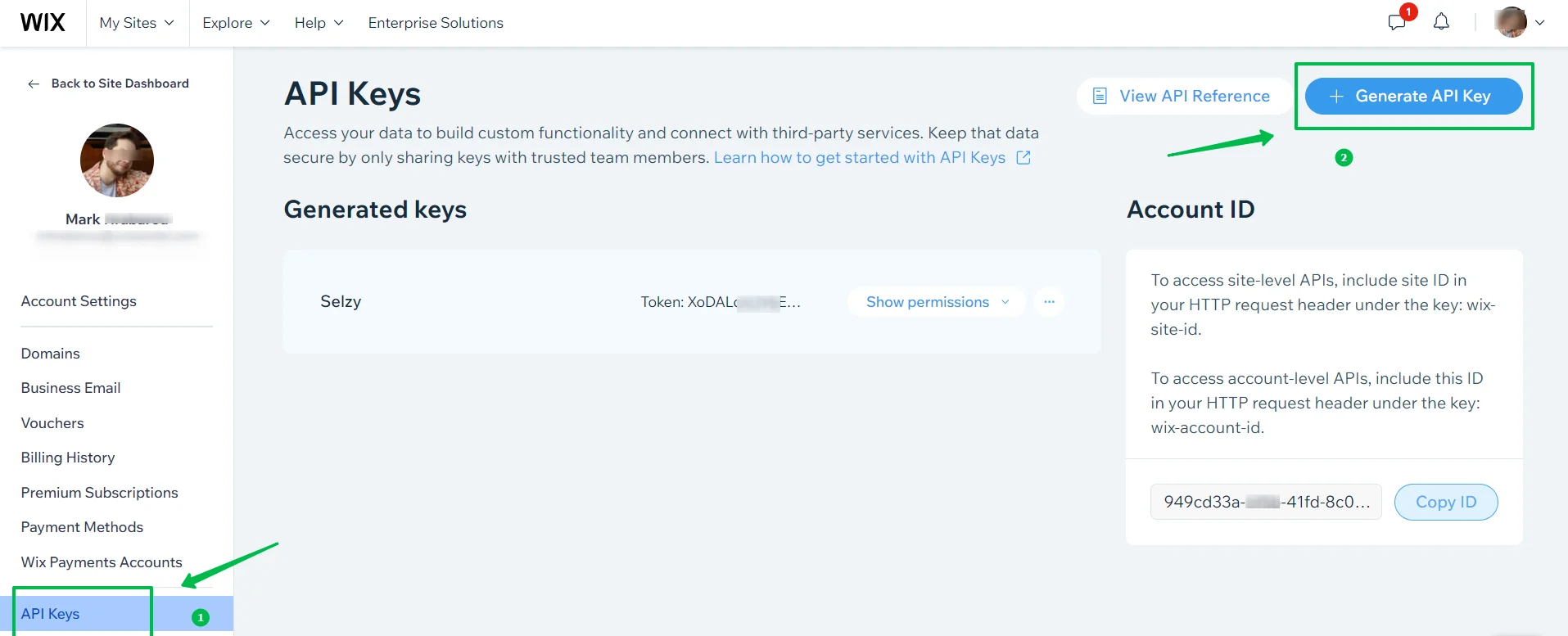Open the ellipsis menu for the Selzy key
This screenshot has height=636, width=1568.
click(x=1049, y=301)
